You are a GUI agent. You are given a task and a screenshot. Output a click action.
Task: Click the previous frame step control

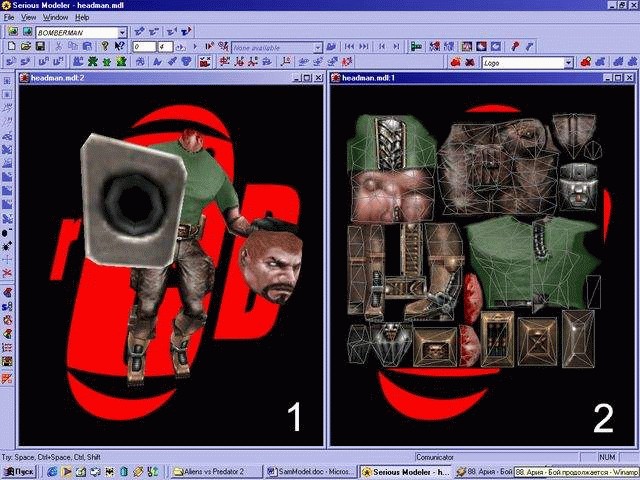[x=382, y=47]
